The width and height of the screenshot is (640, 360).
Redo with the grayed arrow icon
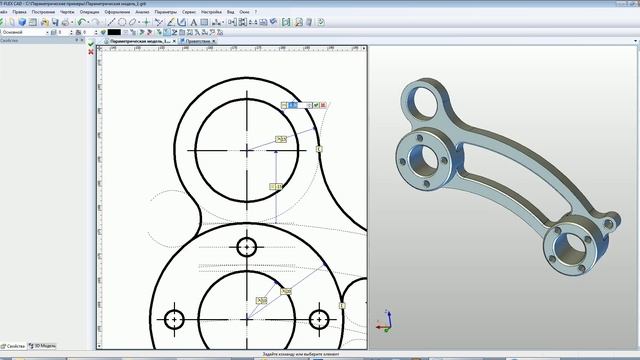[96, 22]
